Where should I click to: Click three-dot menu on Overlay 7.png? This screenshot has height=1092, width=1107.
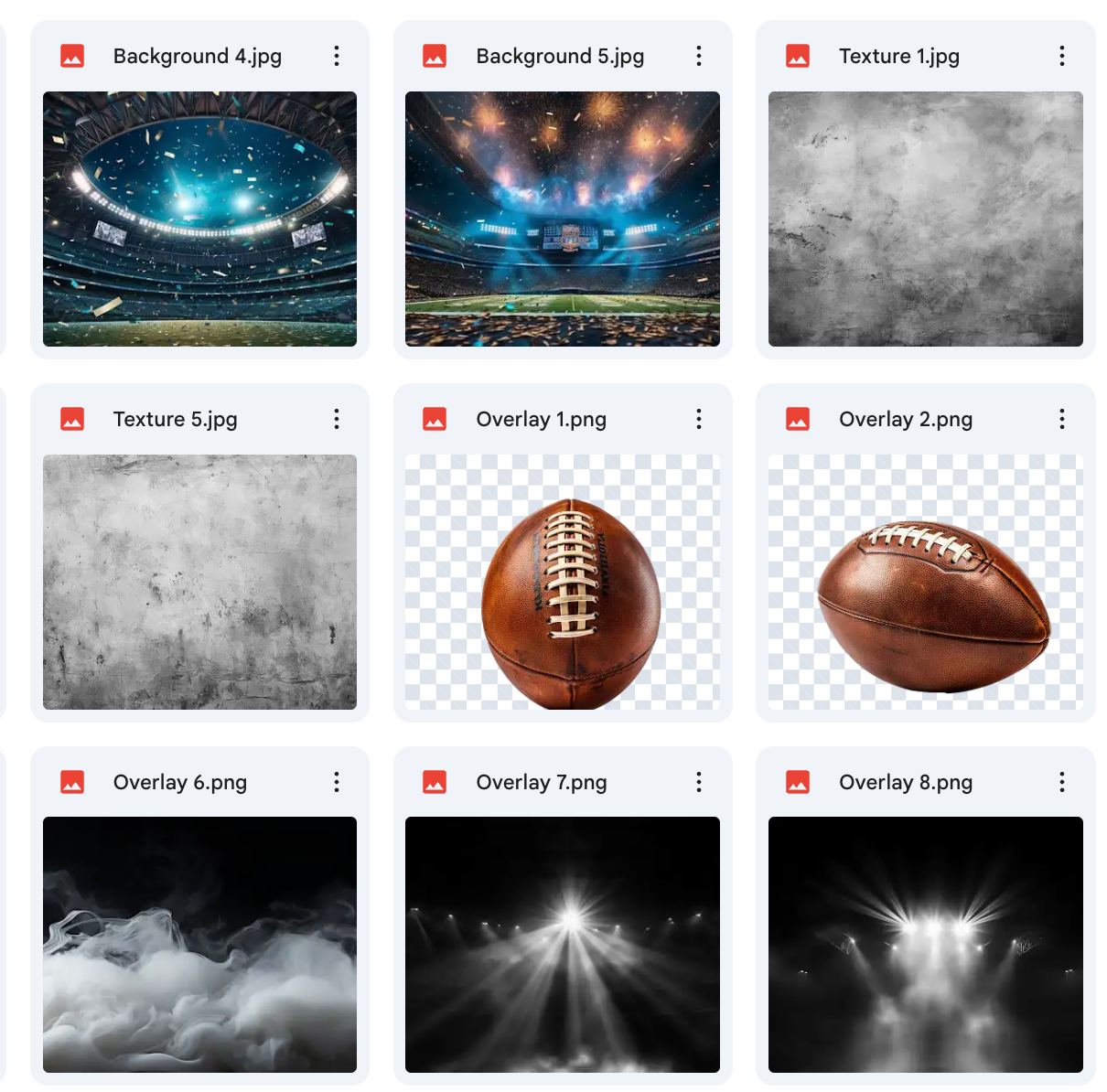699,782
